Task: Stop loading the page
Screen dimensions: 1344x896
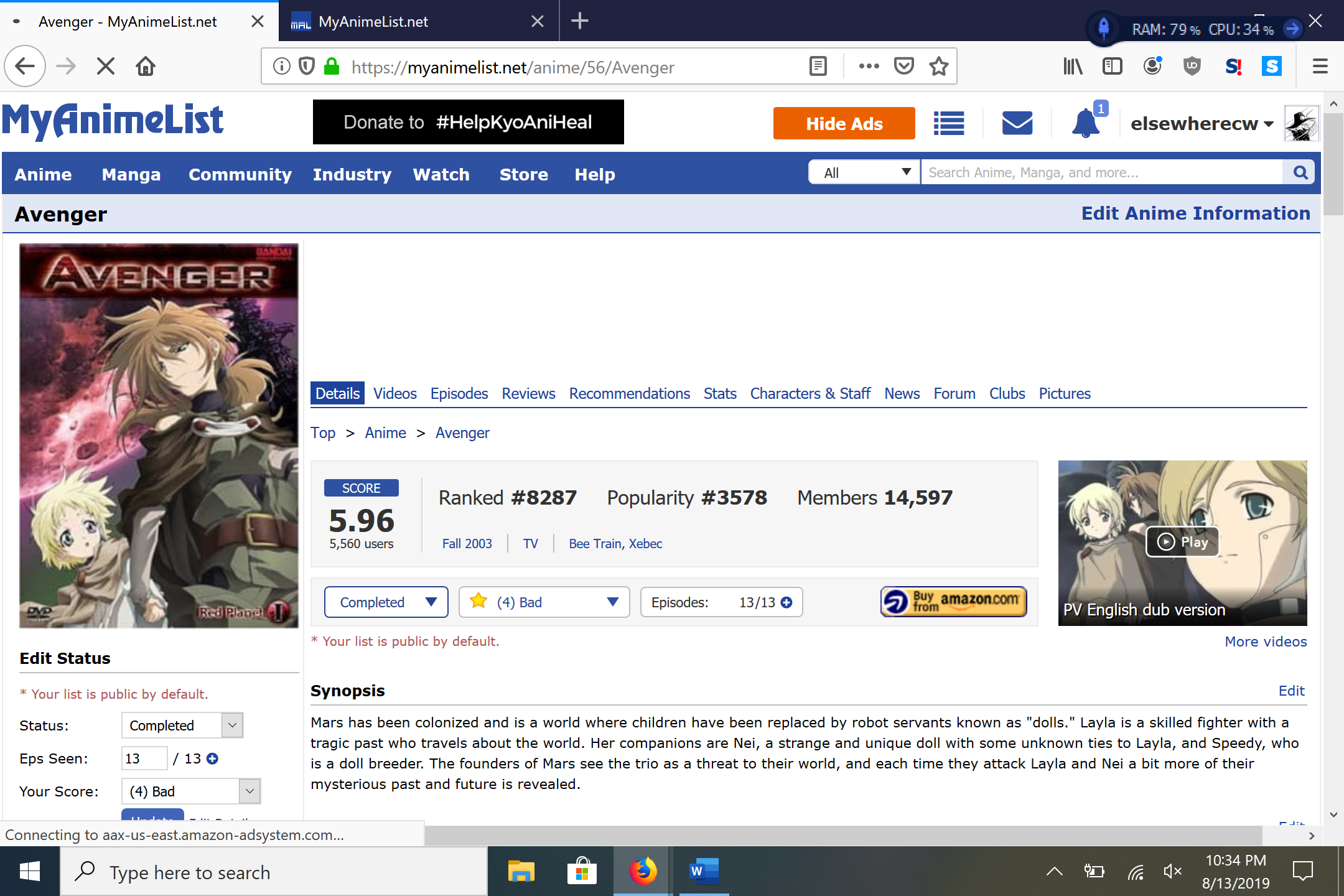Action: click(106, 66)
